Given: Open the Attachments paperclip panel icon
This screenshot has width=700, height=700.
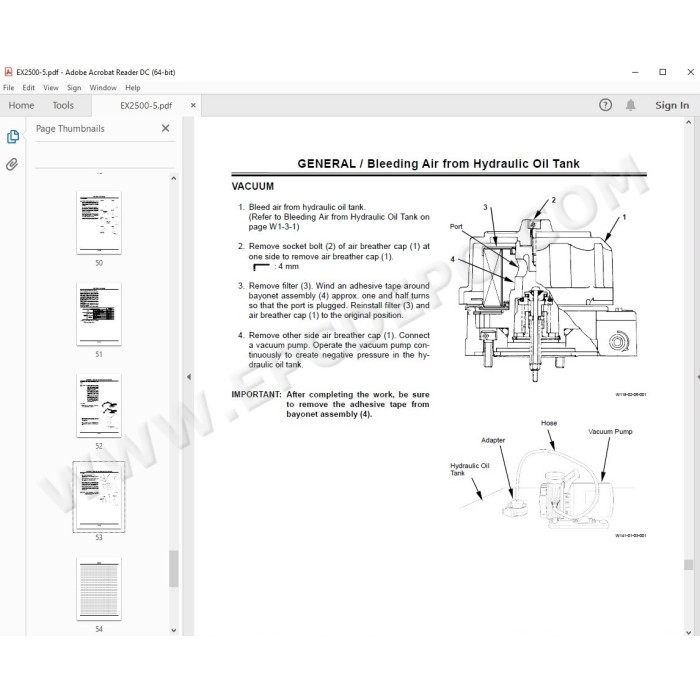Looking at the screenshot, I should pos(12,165).
